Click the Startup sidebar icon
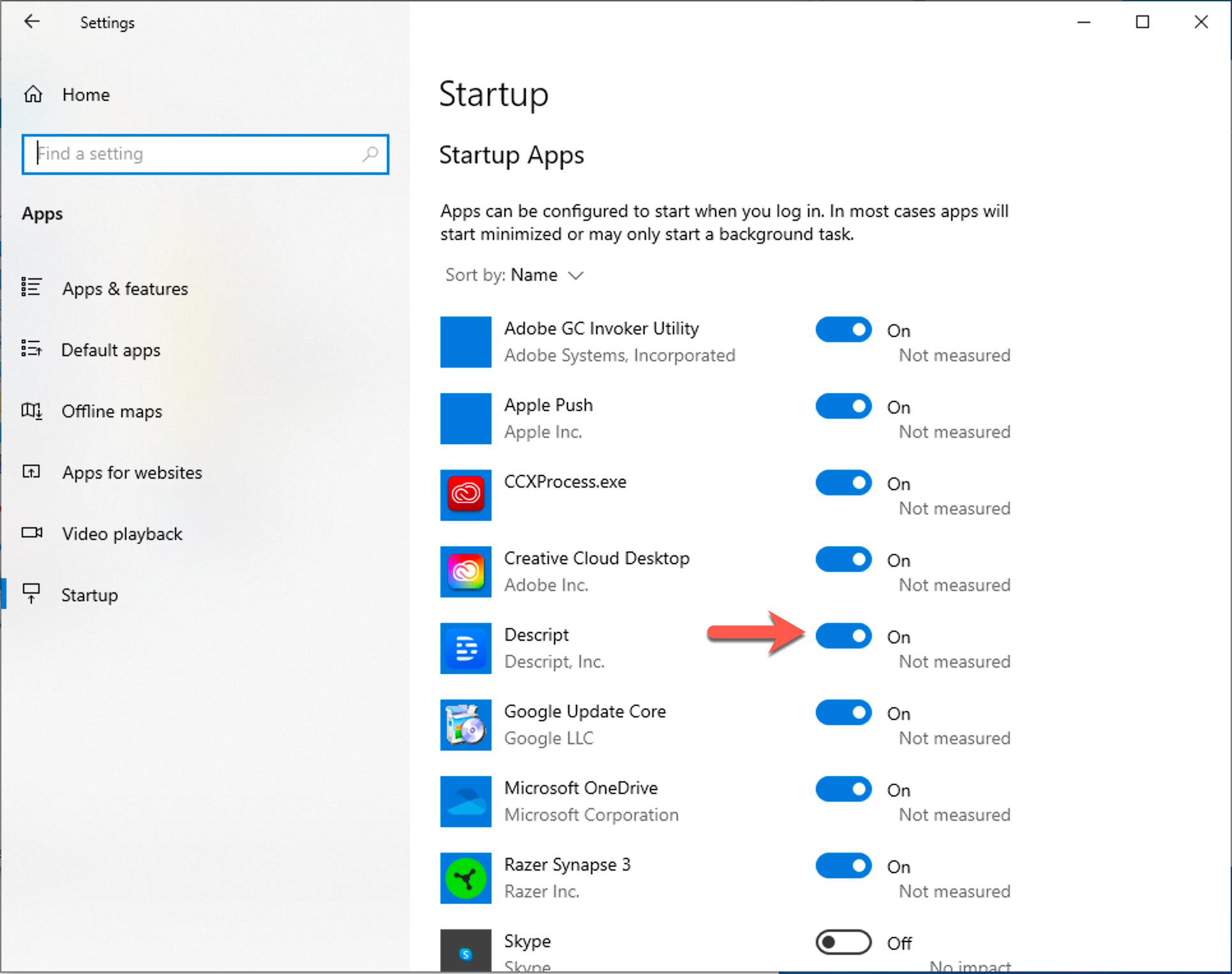Viewport: 1232px width, 974px height. tap(31, 594)
